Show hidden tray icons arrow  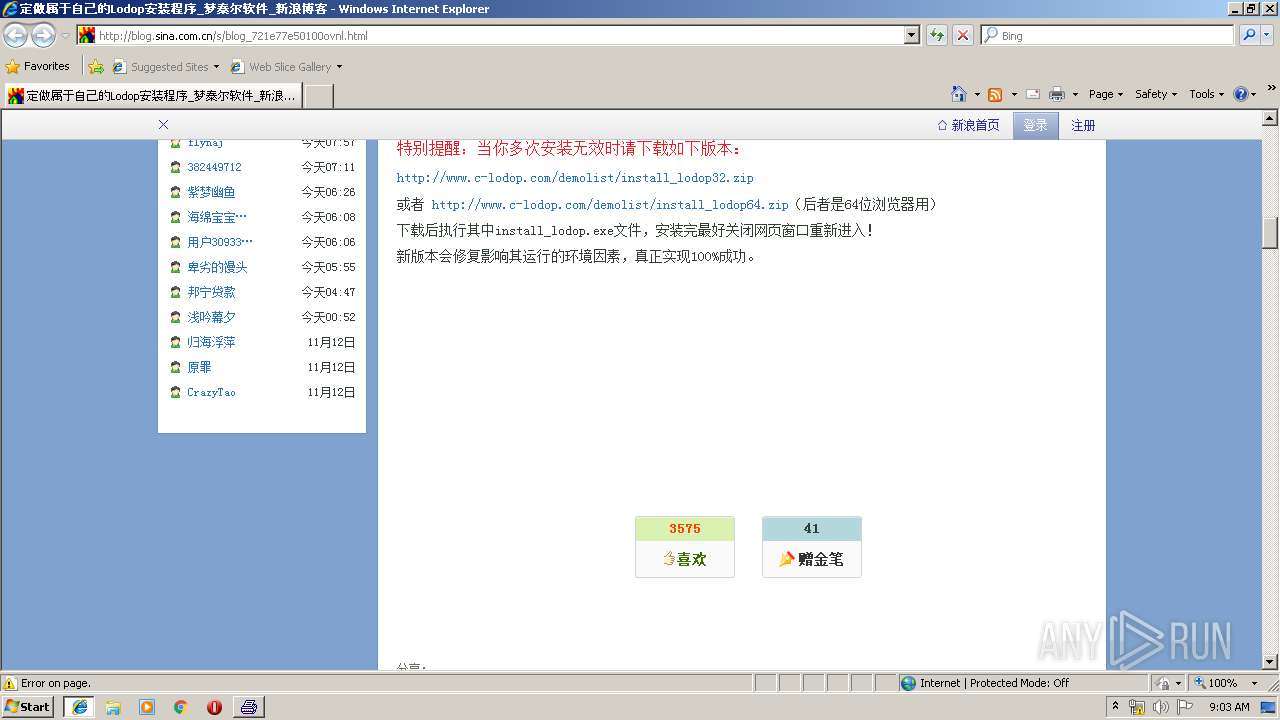(1115, 707)
